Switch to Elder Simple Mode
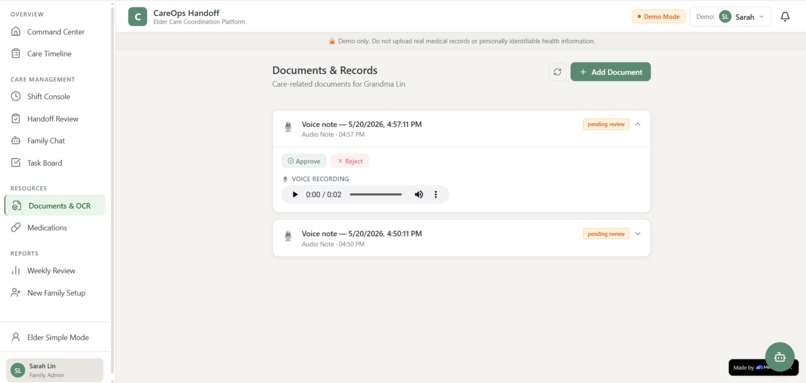This screenshot has width=806, height=383. 55,338
